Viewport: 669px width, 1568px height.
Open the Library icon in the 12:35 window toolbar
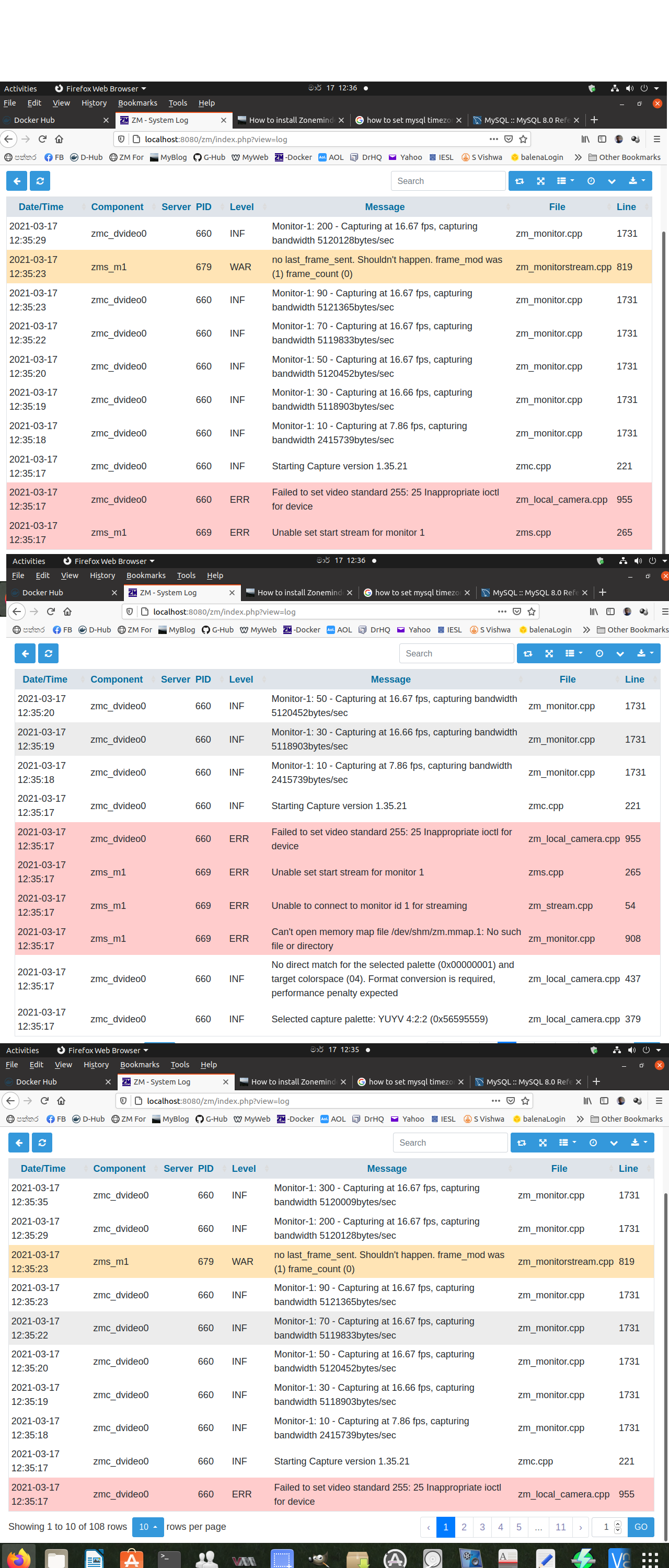(587, 1101)
